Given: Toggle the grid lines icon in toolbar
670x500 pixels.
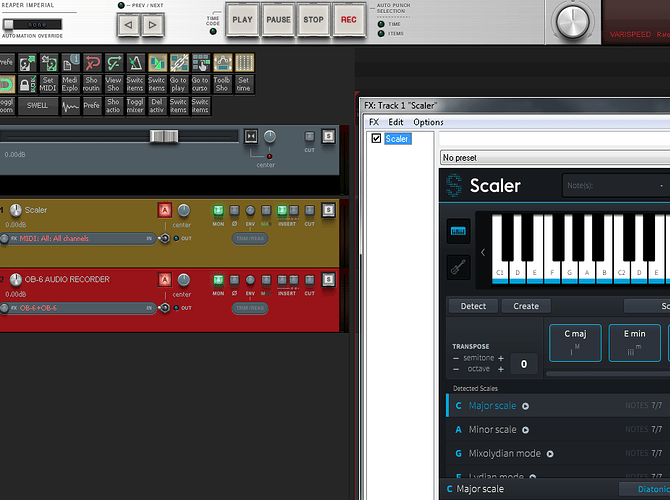Looking at the screenshot, I should 244,63.
